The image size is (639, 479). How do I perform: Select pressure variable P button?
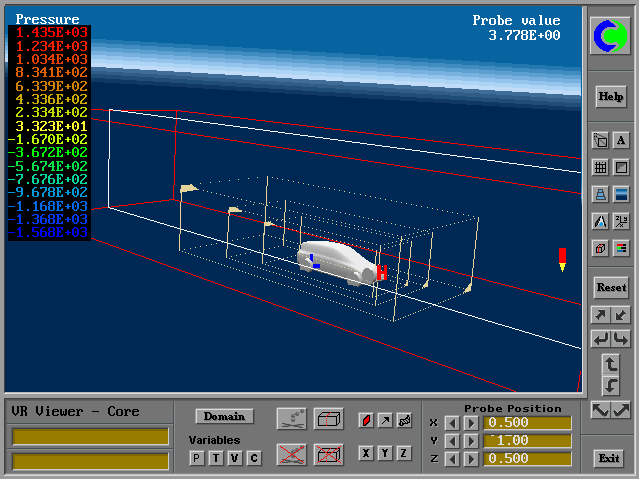pyautogui.click(x=197, y=458)
